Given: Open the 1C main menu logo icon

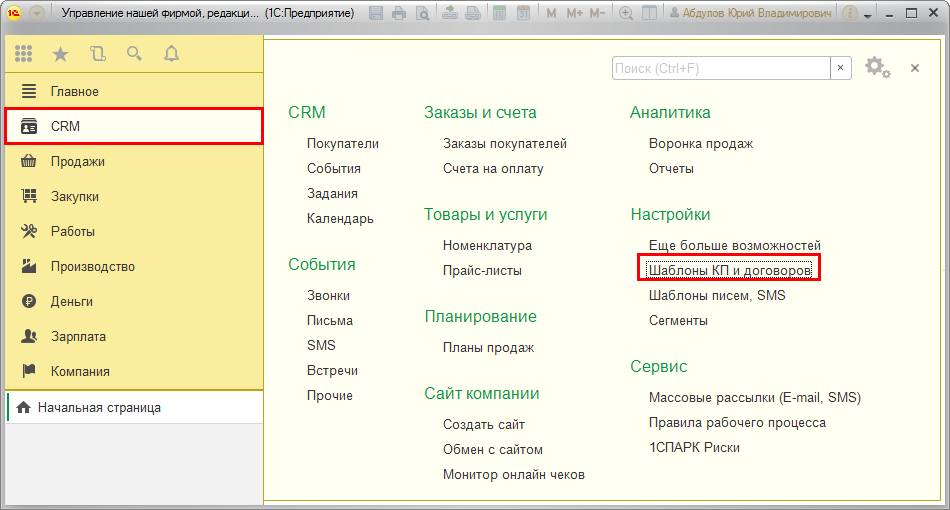Looking at the screenshot, I should click(x=13, y=12).
